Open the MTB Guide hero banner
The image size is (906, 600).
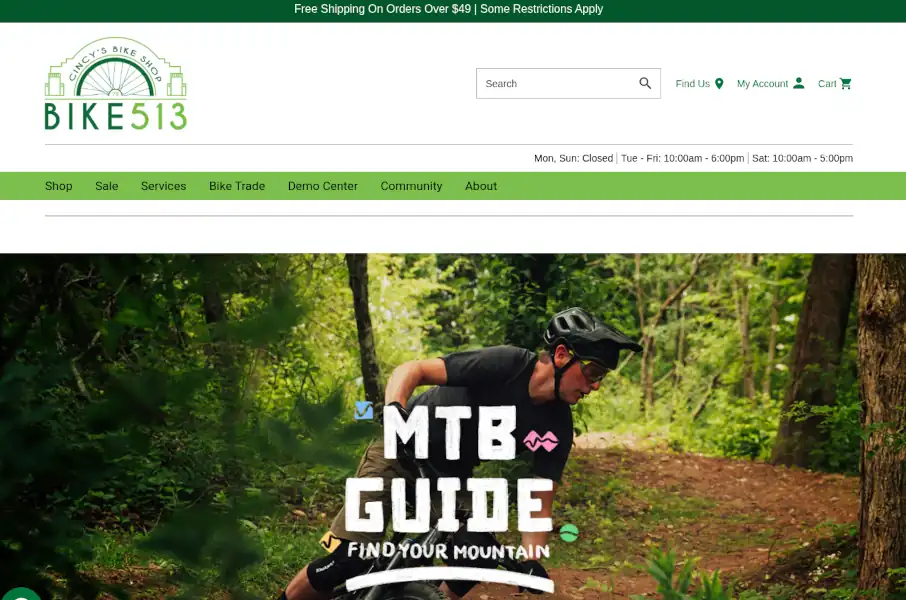453,427
